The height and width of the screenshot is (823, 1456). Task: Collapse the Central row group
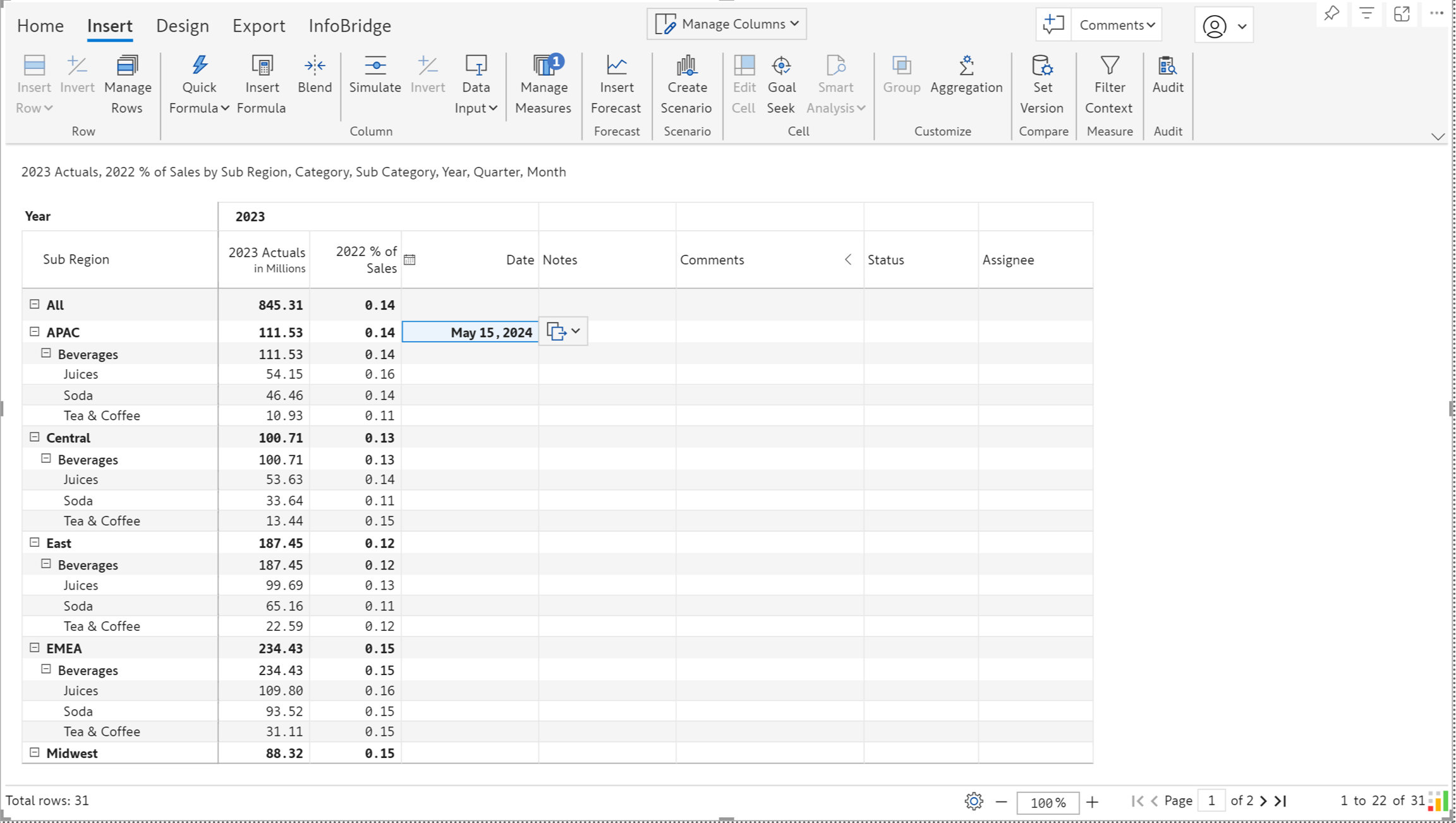point(35,437)
